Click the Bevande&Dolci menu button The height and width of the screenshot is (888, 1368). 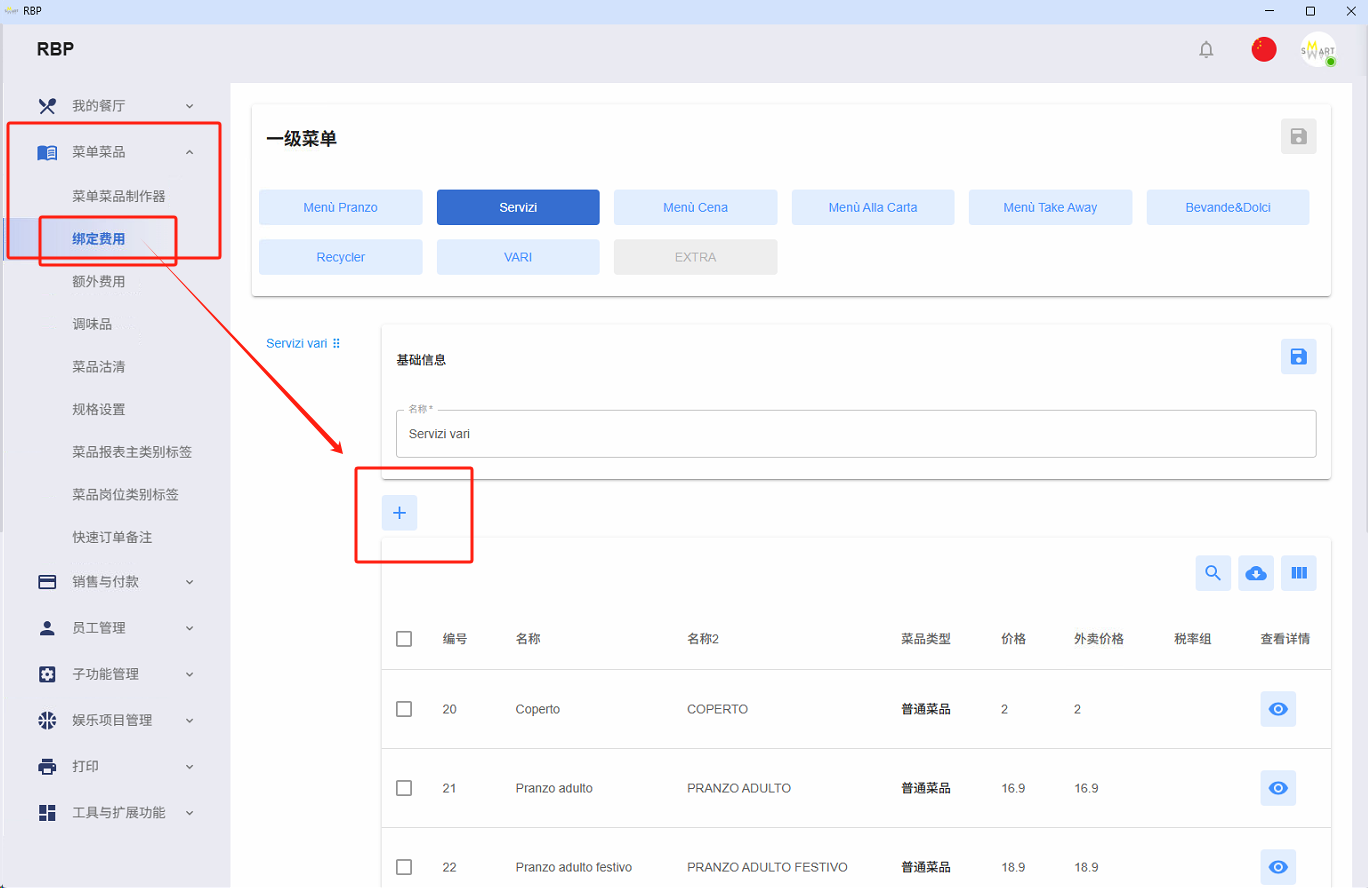click(x=1228, y=207)
